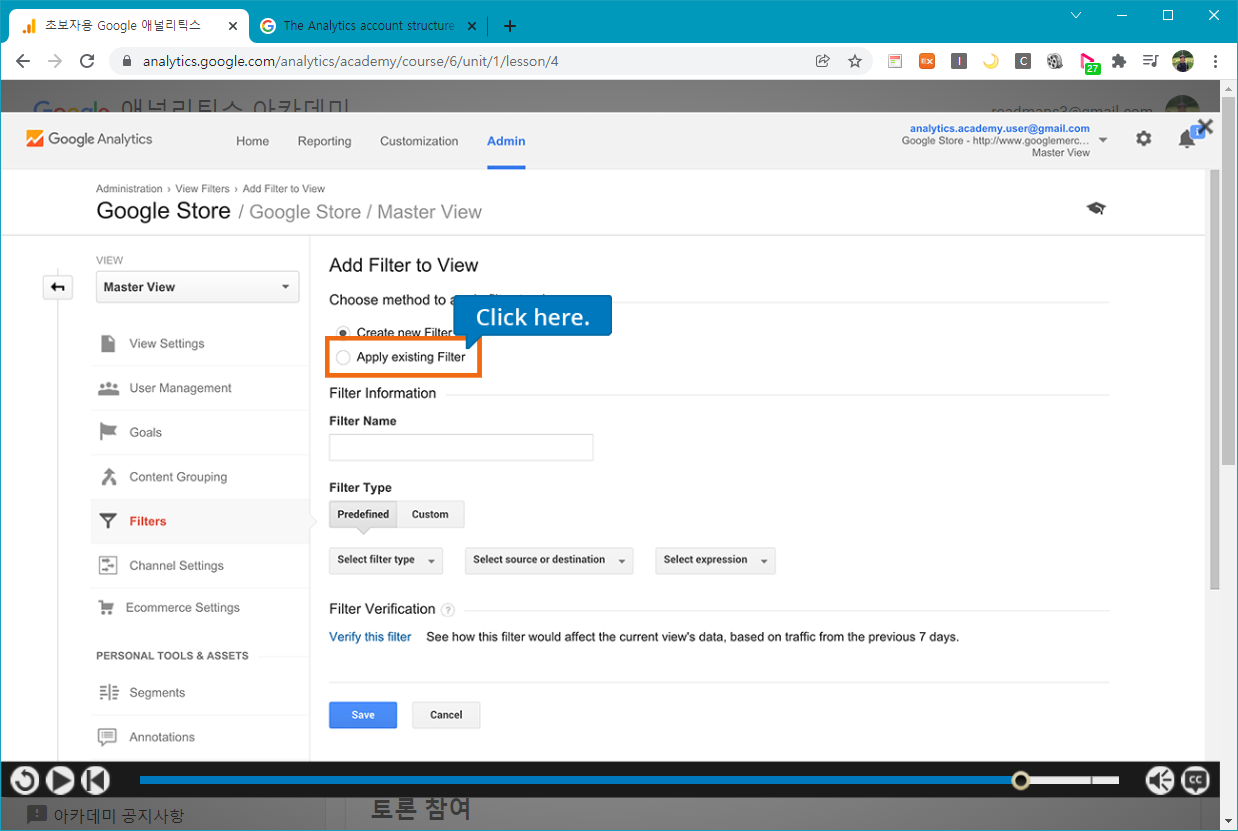Click the back arrow button in sidebar
Viewport: 1238px width, 831px height.
(58, 288)
